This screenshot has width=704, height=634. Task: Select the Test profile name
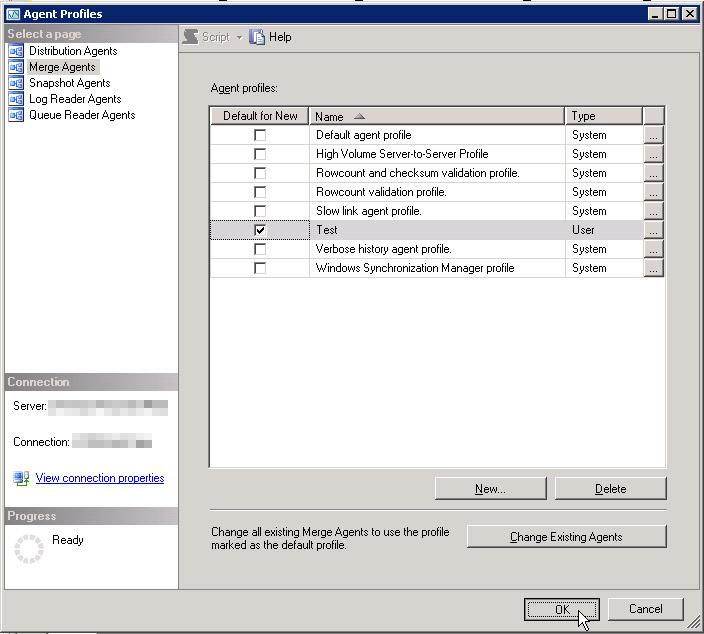(x=327, y=230)
